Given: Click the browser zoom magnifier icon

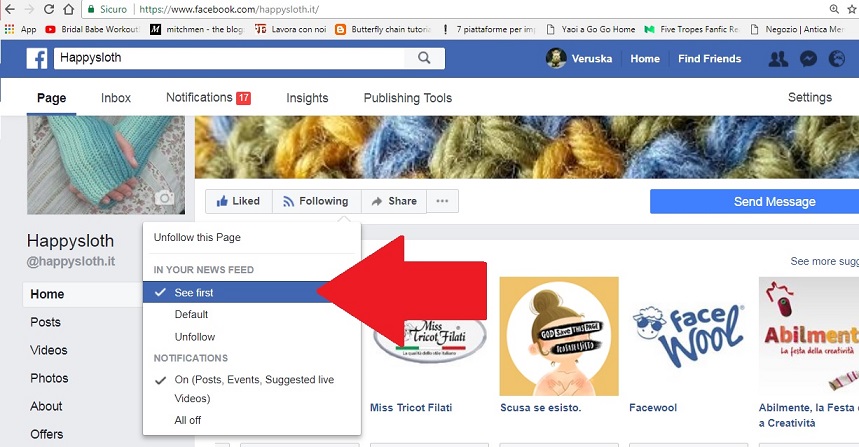Looking at the screenshot, I should (x=834, y=9).
